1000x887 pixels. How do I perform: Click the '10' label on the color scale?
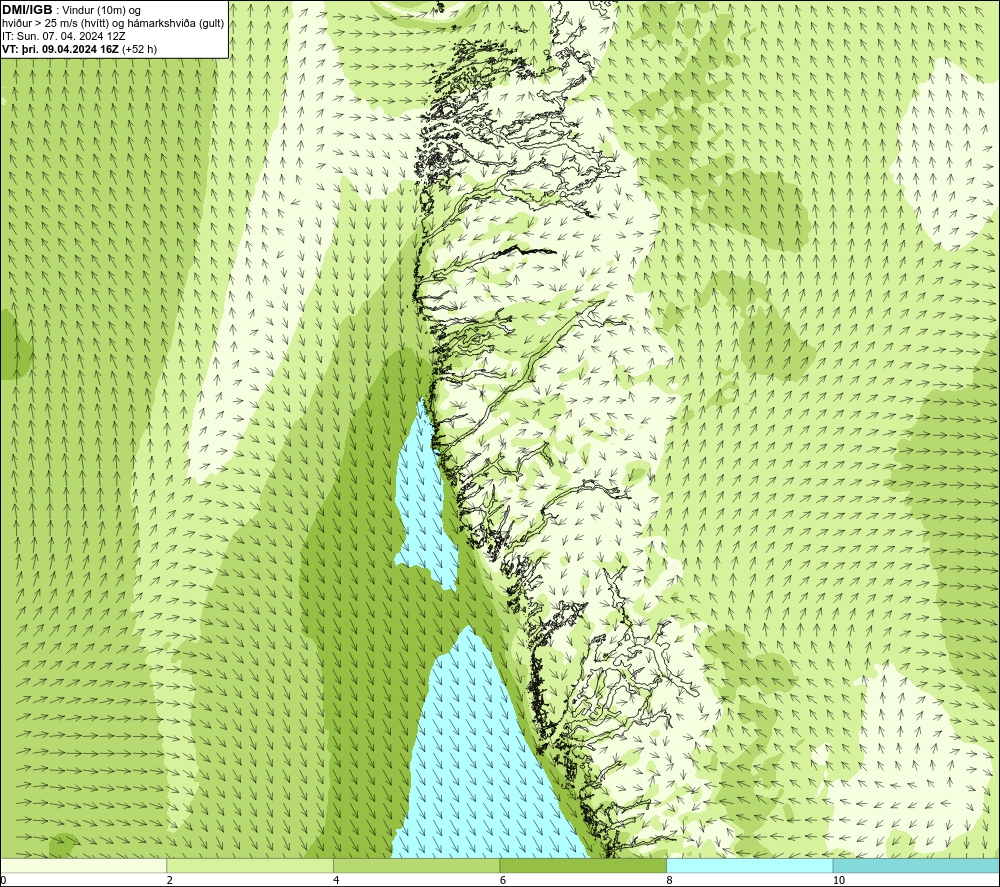click(x=839, y=880)
